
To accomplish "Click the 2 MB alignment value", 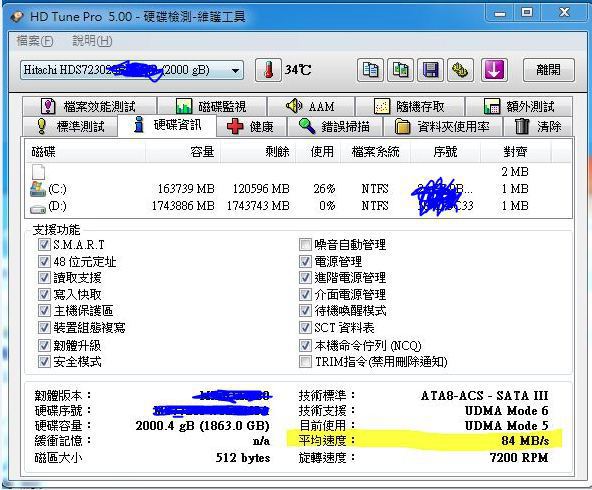I will click(x=515, y=172).
